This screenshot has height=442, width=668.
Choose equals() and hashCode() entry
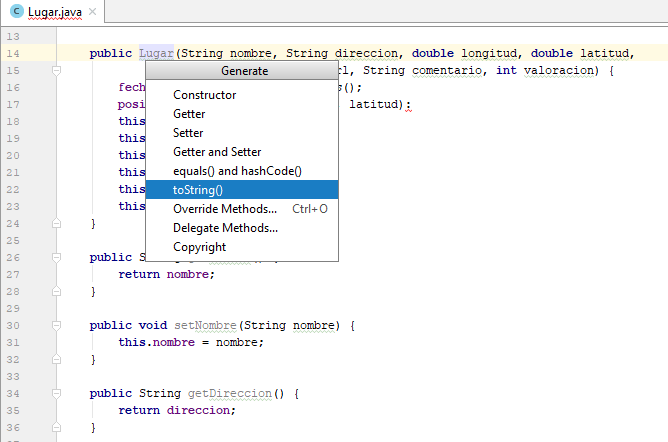pos(237,171)
